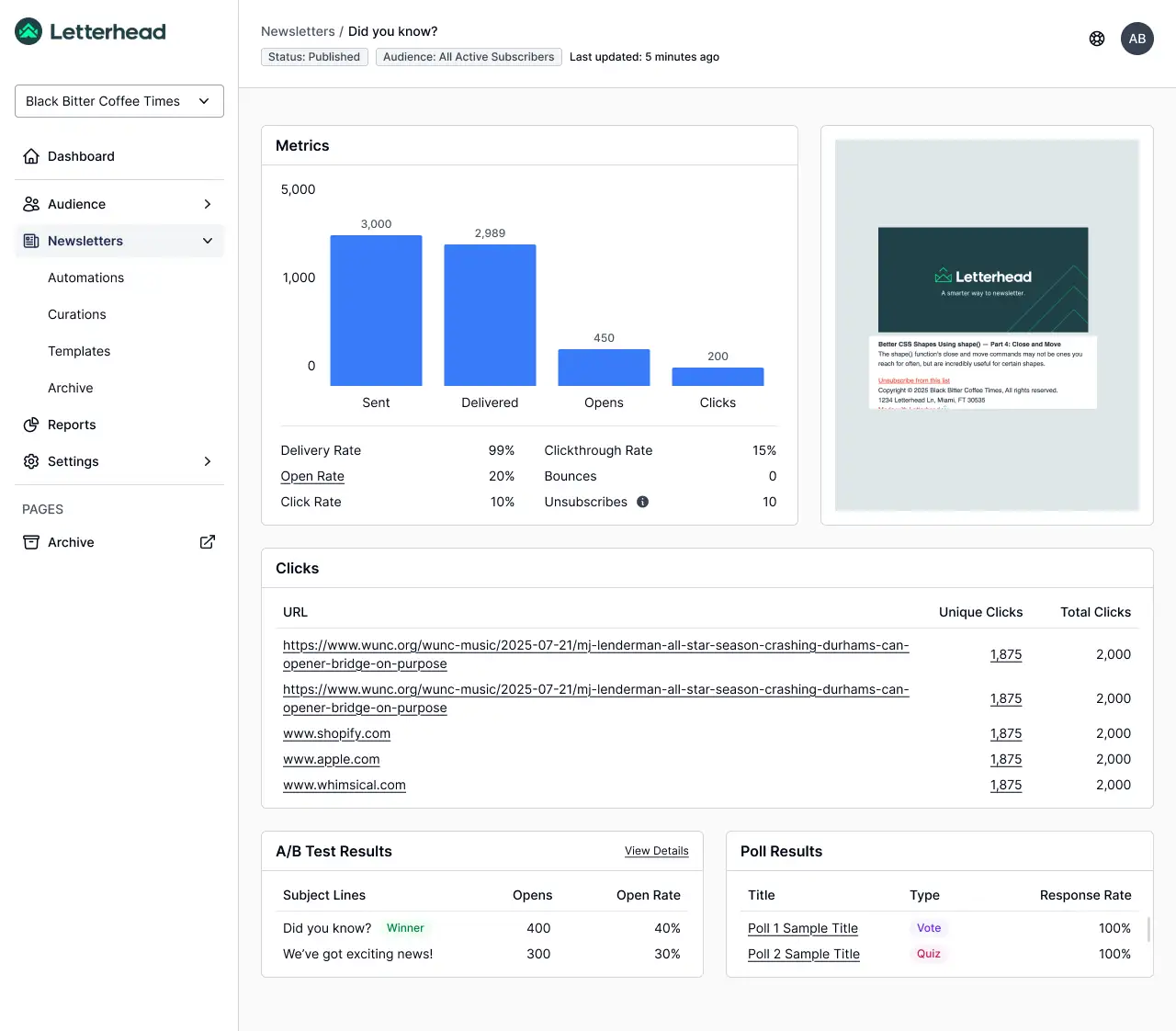Go to Automations in the sidebar
This screenshot has height=1031, width=1176.
tap(85, 278)
